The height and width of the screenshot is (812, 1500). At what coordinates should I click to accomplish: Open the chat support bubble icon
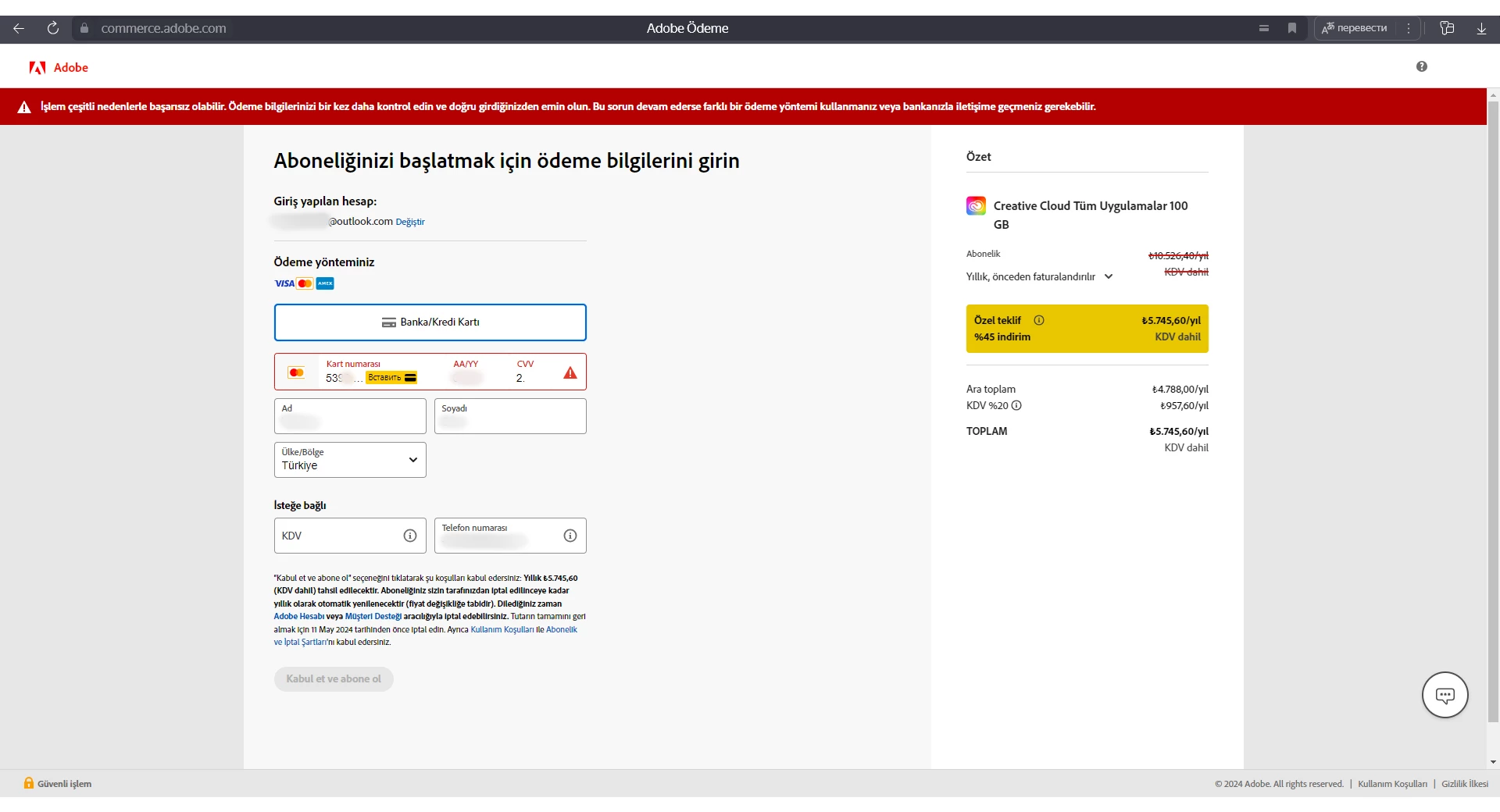click(x=1445, y=695)
